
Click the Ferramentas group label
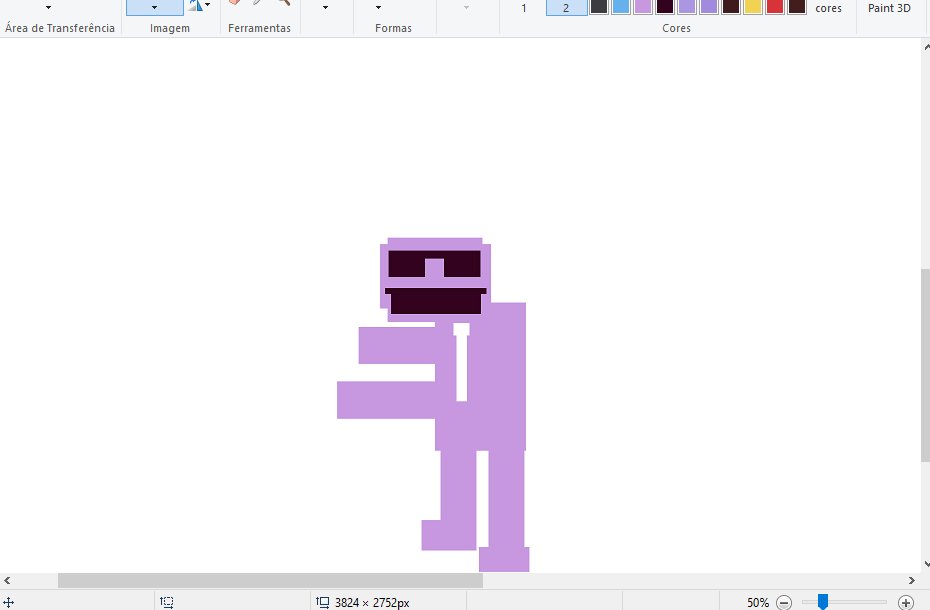[259, 28]
